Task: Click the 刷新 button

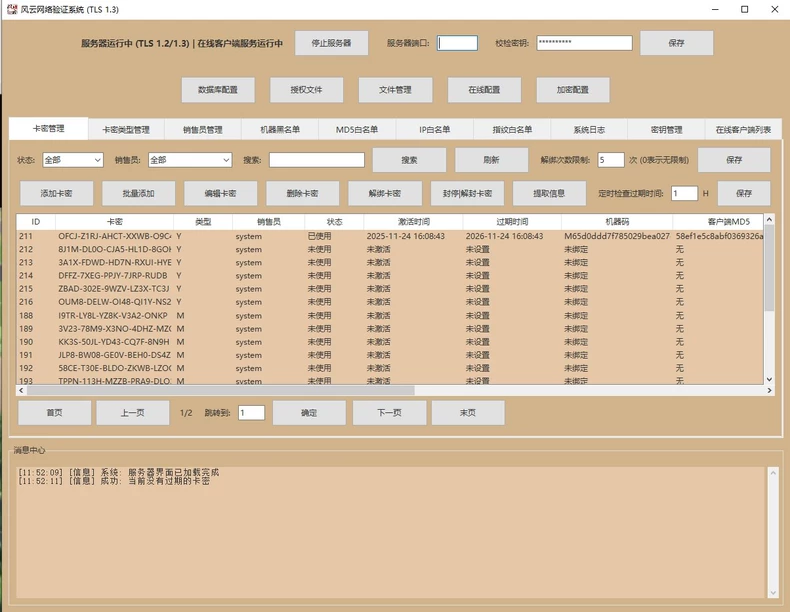Action: click(491, 160)
